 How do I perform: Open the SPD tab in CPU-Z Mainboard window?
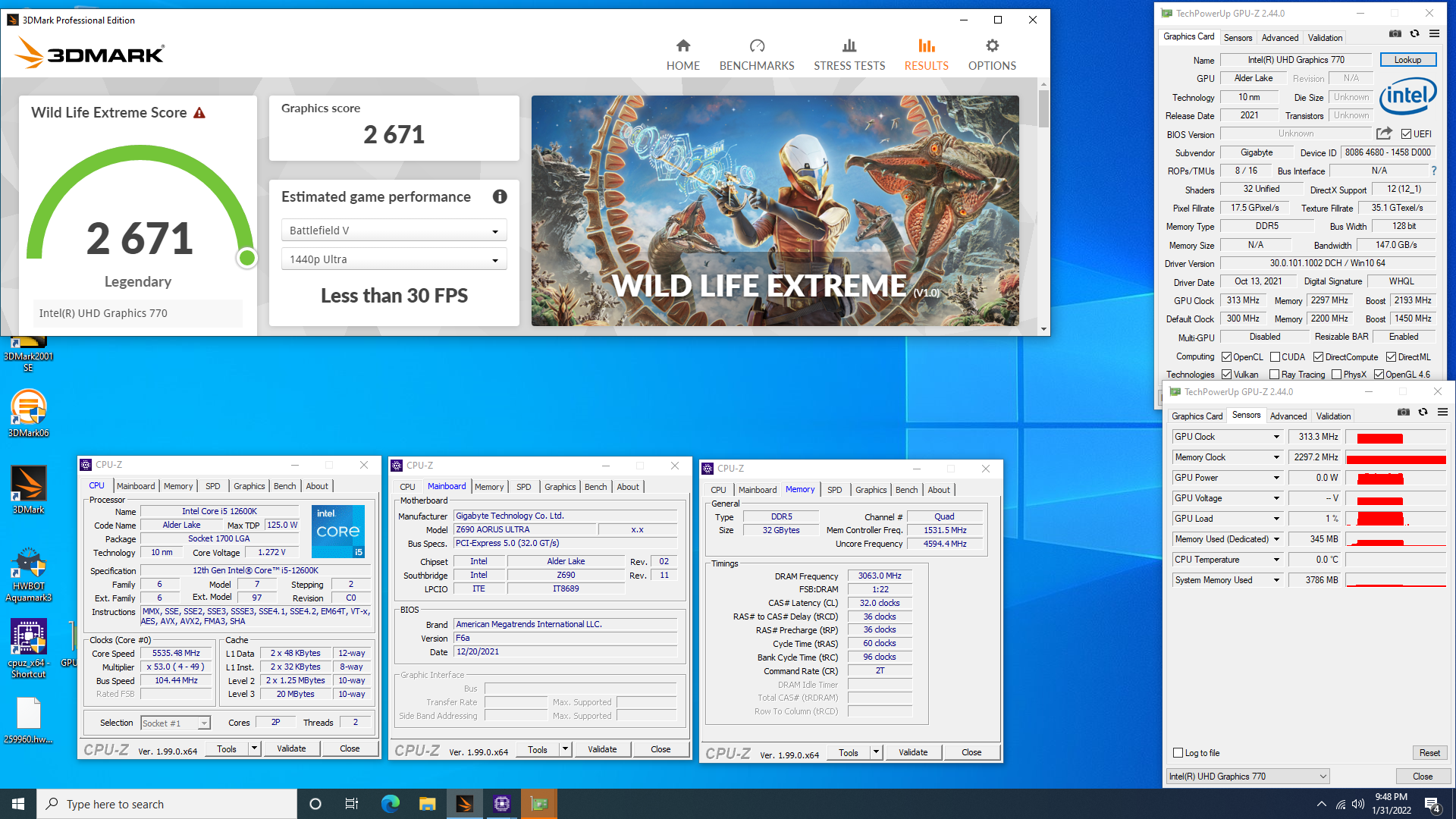[x=523, y=487]
